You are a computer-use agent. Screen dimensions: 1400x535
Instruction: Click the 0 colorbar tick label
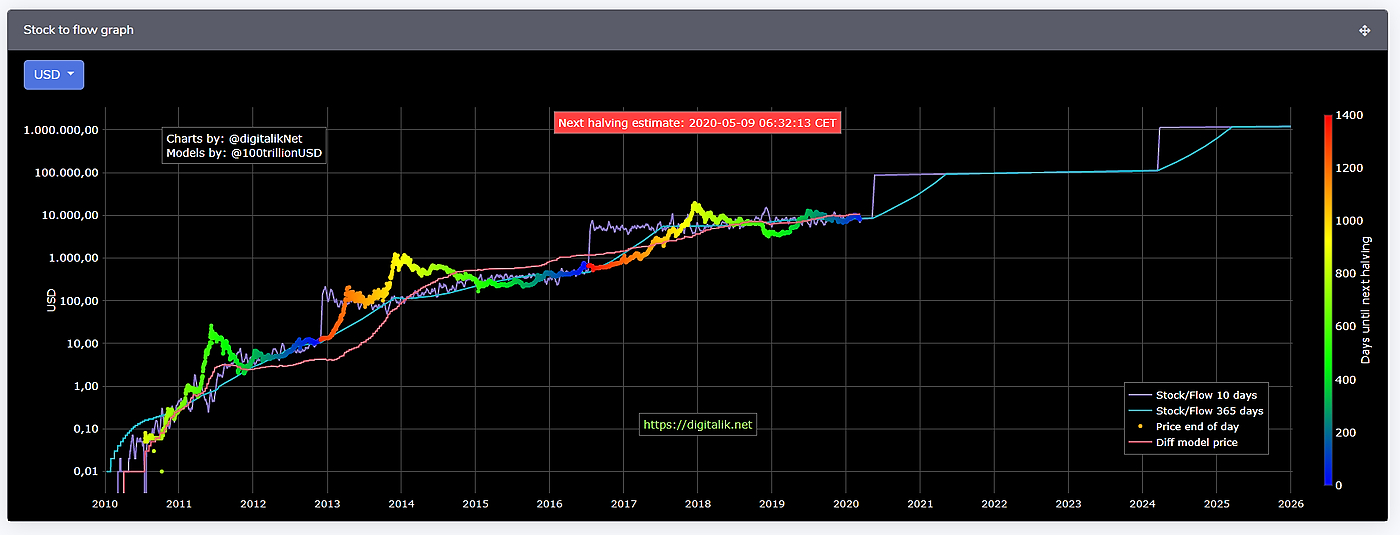1340,485
